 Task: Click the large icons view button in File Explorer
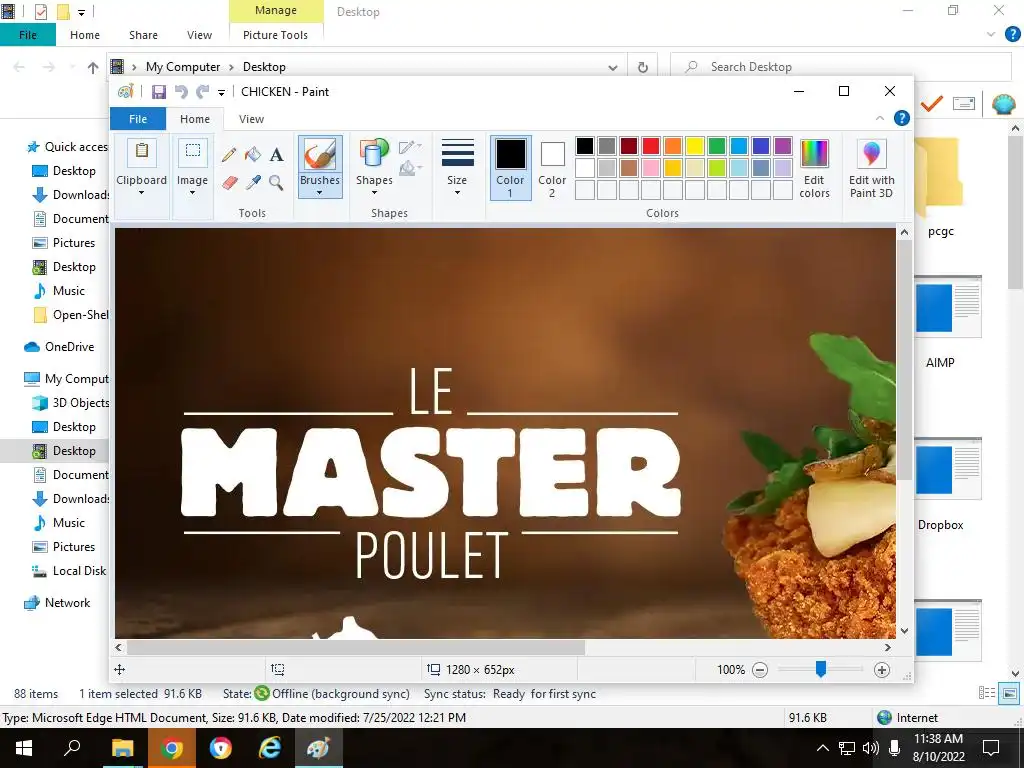click(1010, 694)
